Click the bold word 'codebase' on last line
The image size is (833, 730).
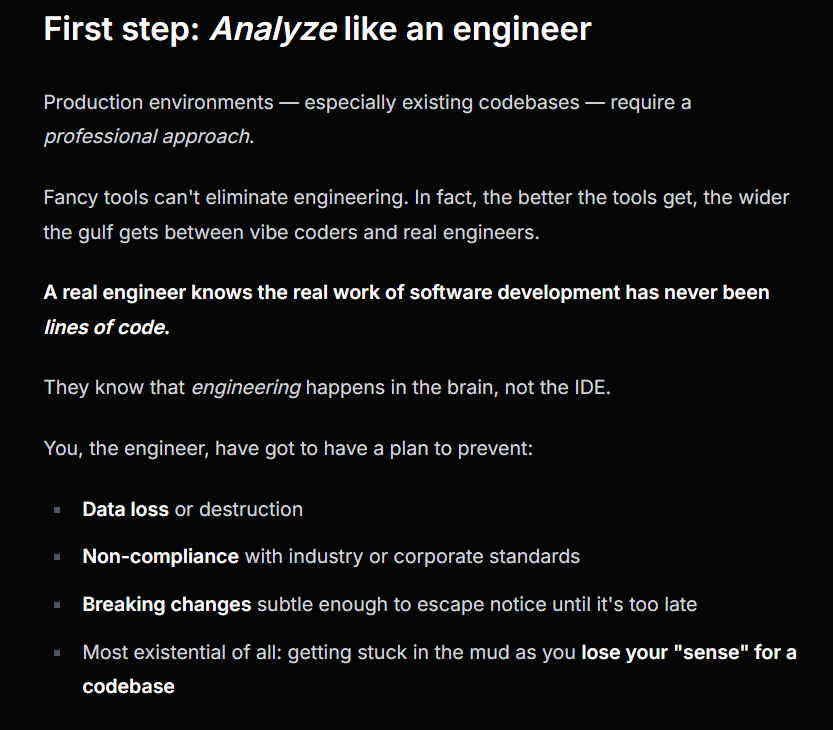(x=128, y=686)
